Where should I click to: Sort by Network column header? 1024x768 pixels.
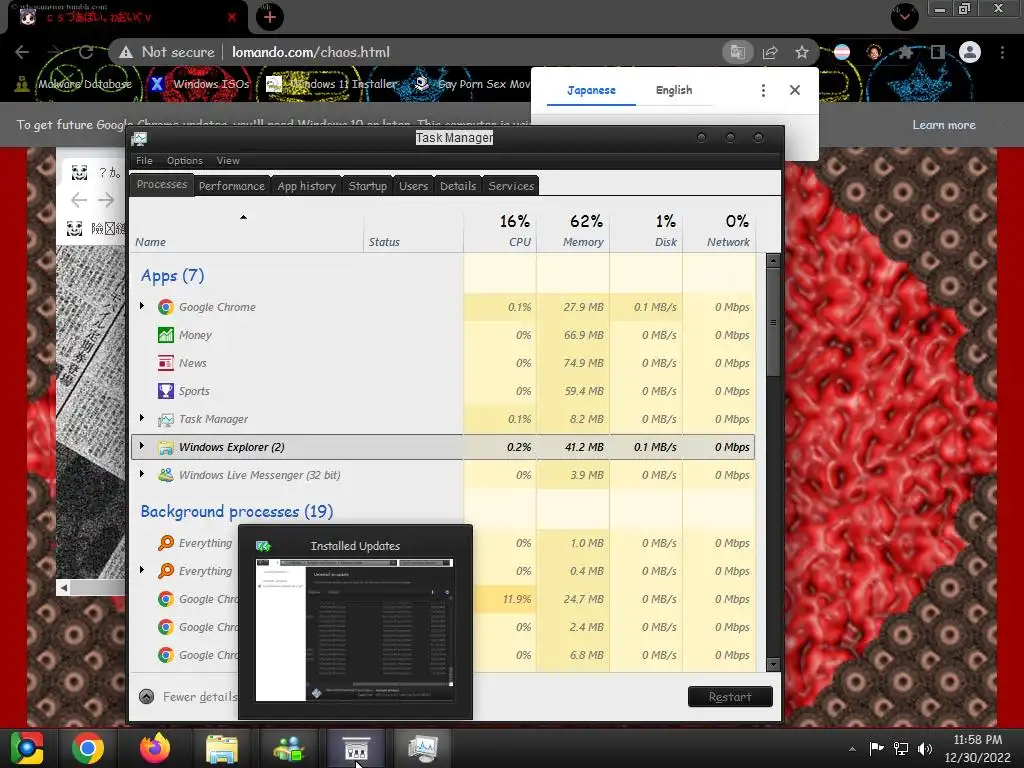click(719, 231)
